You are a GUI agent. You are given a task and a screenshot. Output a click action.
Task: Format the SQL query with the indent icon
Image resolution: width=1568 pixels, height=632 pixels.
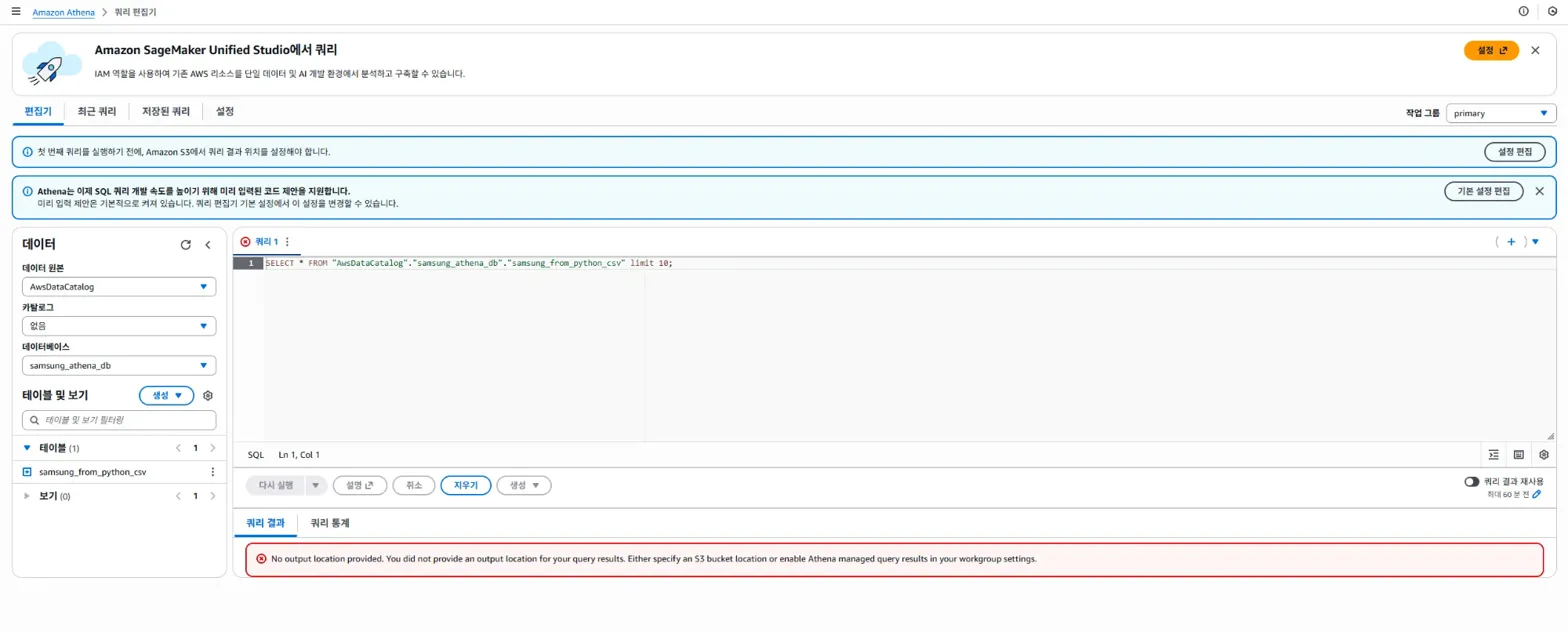1493,454
